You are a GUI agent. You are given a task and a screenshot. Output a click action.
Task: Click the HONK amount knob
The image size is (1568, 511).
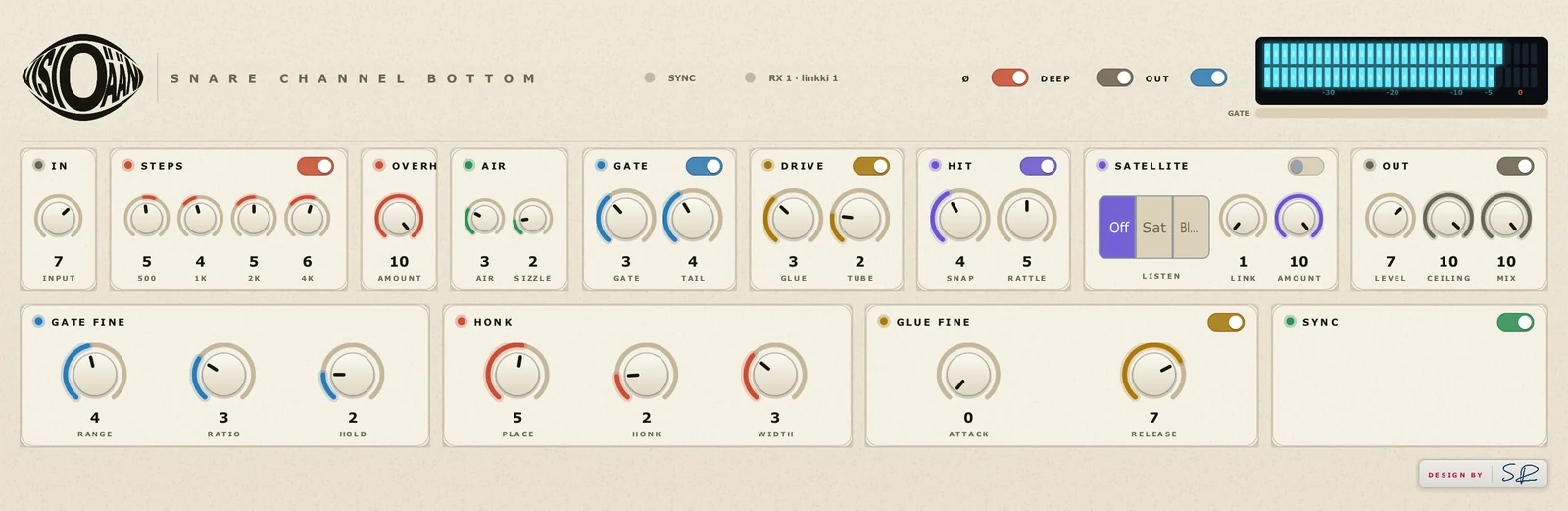(646, 374)
